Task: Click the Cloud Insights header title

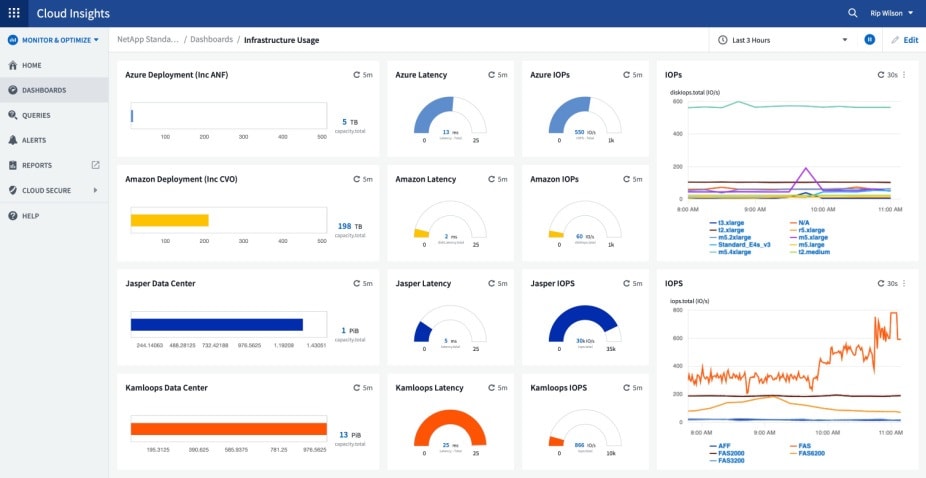Action: [73, 13]
